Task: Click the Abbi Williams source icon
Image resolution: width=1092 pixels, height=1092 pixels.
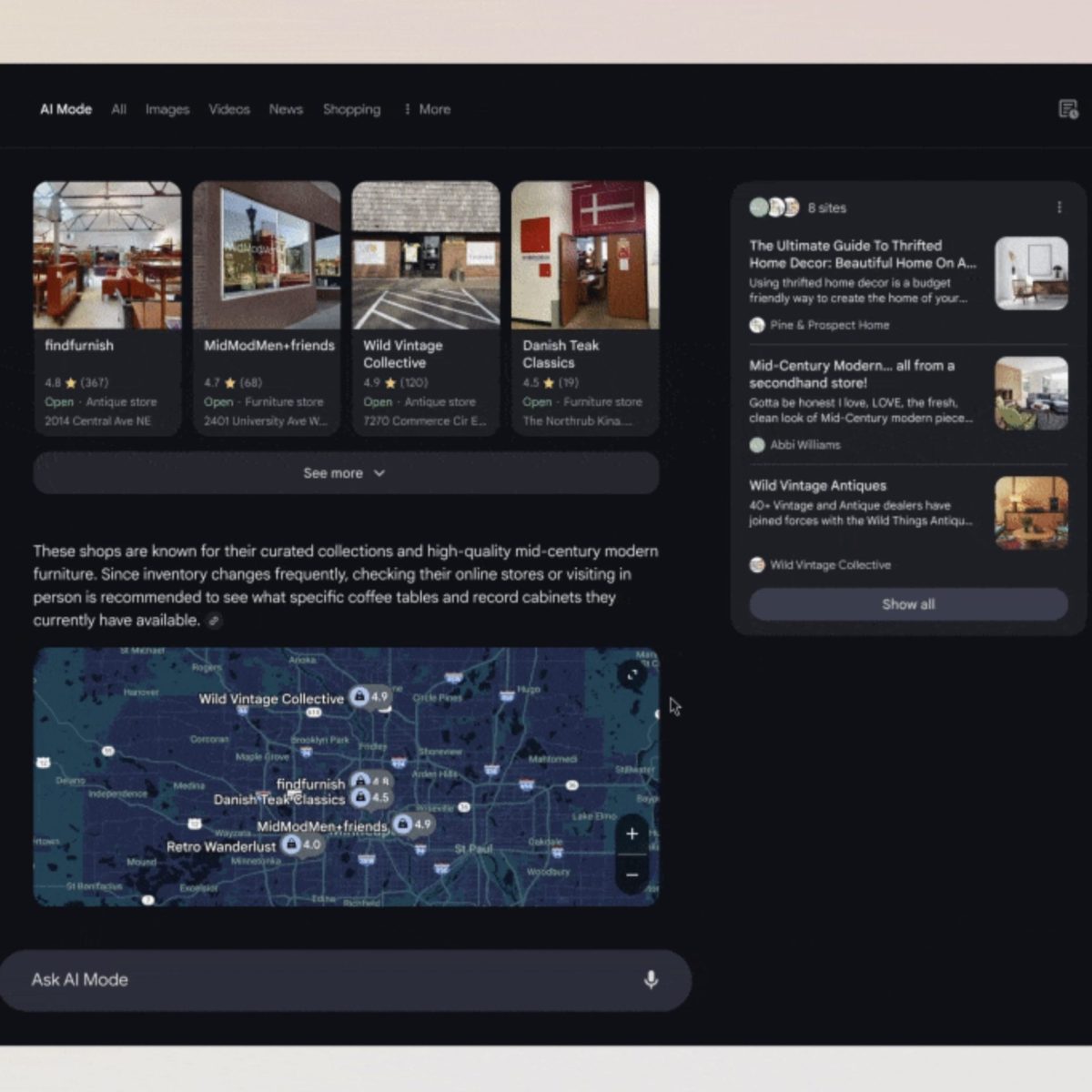Action: click(756, 445)
